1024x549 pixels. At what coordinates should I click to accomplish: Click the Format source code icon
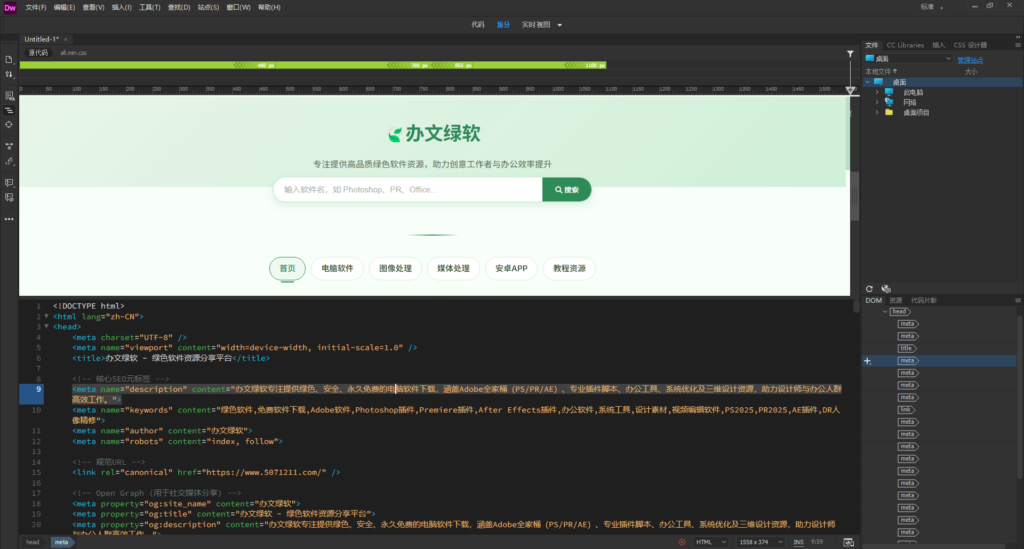tap(9, 110)
